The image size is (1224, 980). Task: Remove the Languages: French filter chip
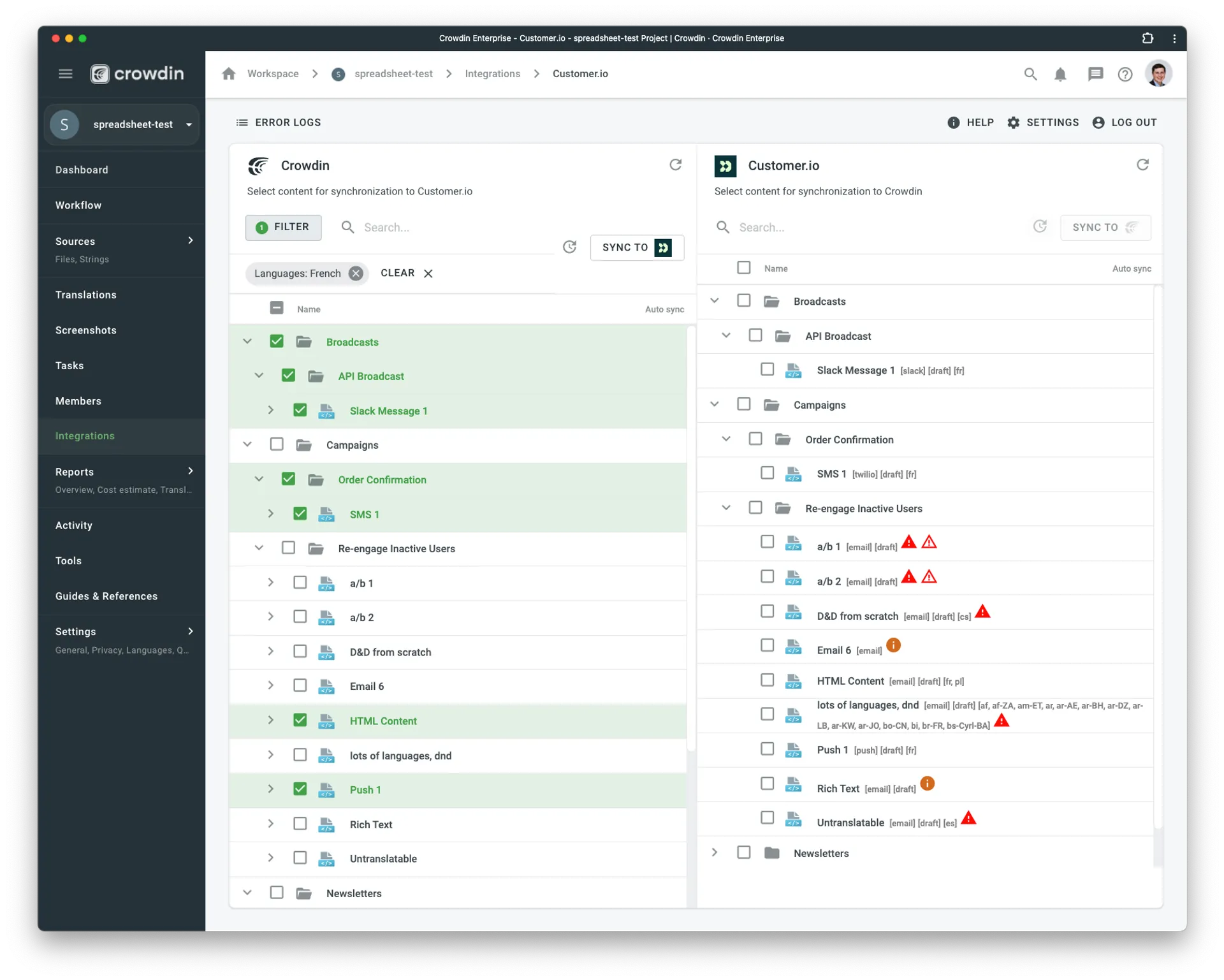(x=356, y=274)
